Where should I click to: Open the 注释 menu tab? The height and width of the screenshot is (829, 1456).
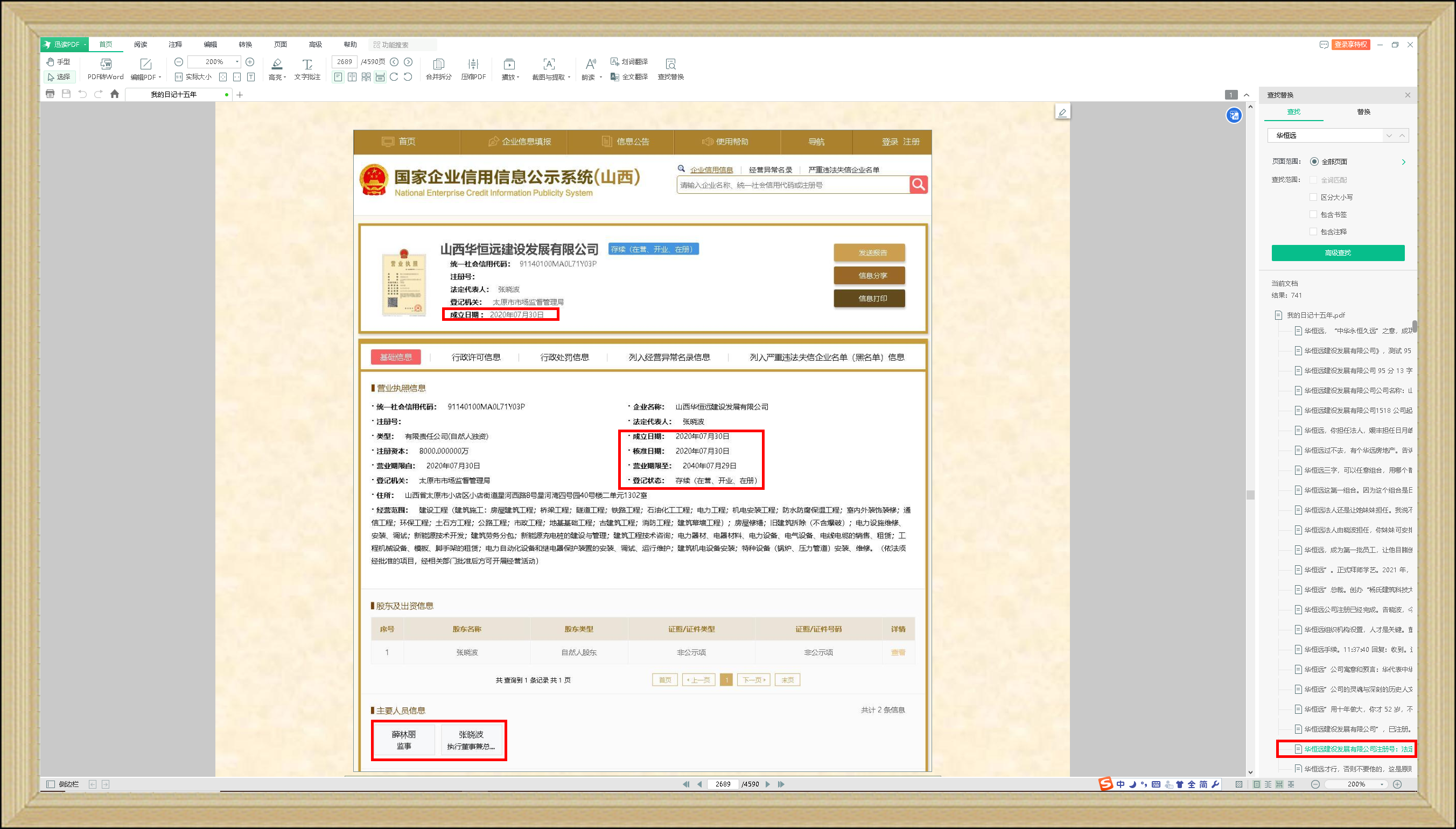click(176, 44)
